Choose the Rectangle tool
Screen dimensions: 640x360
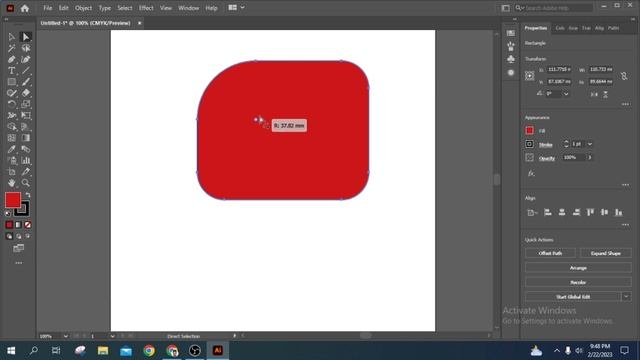tap(11, 82)
